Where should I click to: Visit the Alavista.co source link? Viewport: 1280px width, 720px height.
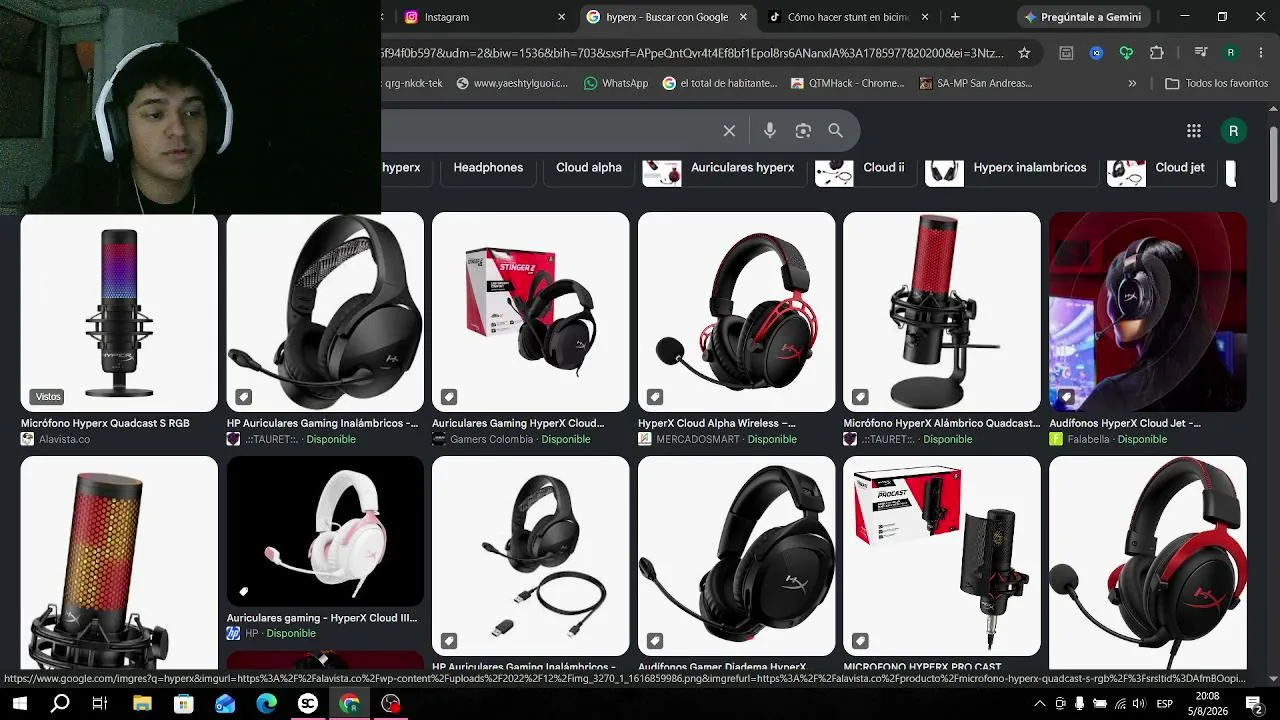(64, 439)
